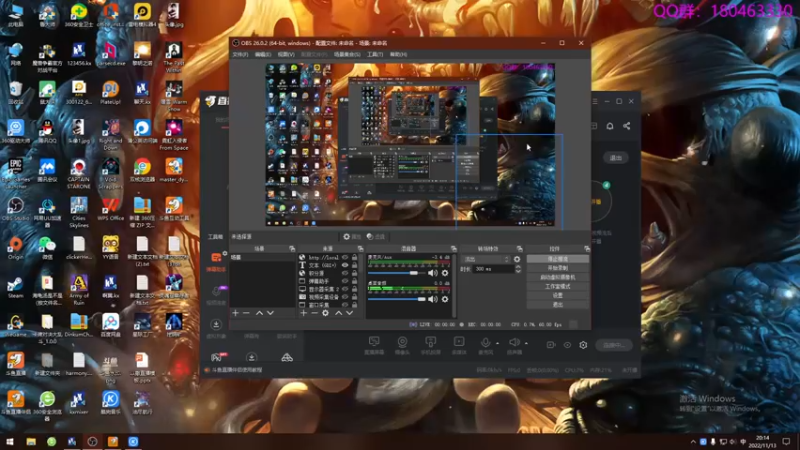Click the notification bell in Douyu window
The image size is (800, 450).
click(610, 126)
